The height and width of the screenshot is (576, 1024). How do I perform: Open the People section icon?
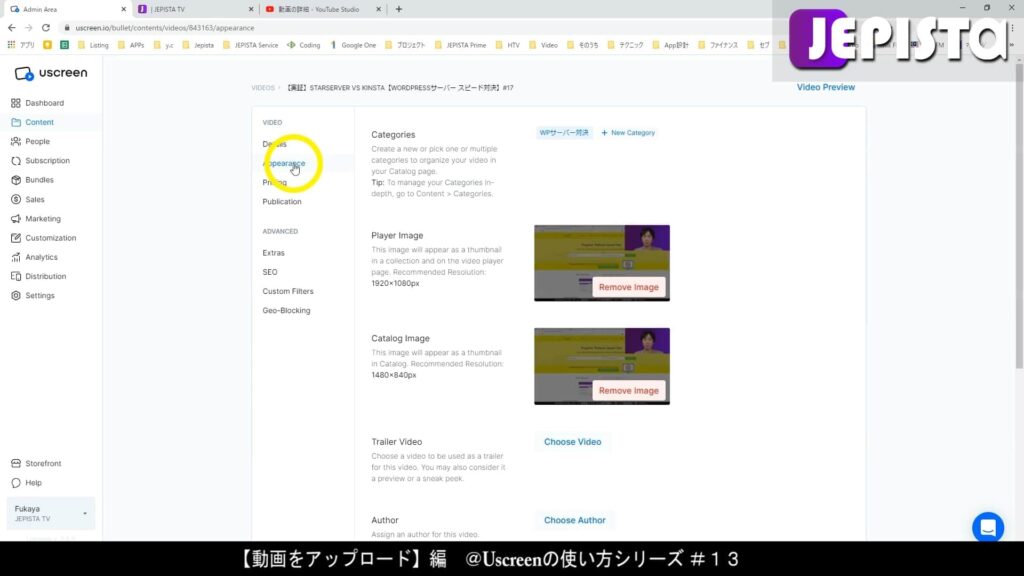point(16,141)
